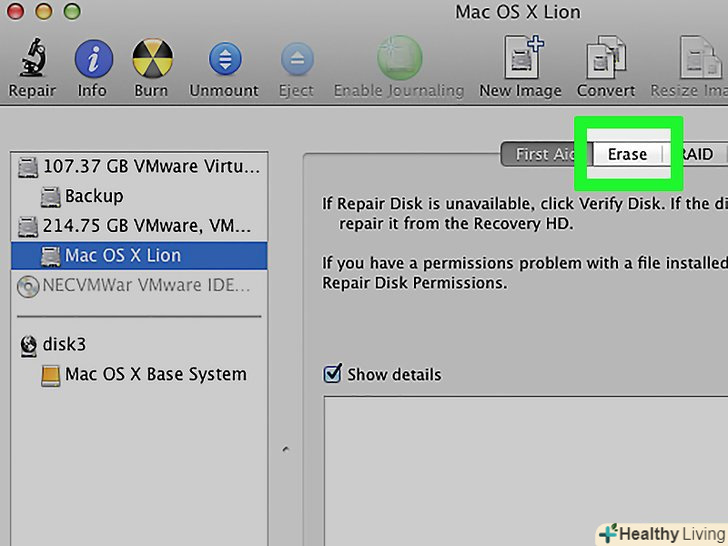Unmount the selected volume via toolbar
Image resolution: width=728 pixels, height=546 pixels.
coord(225,59)
